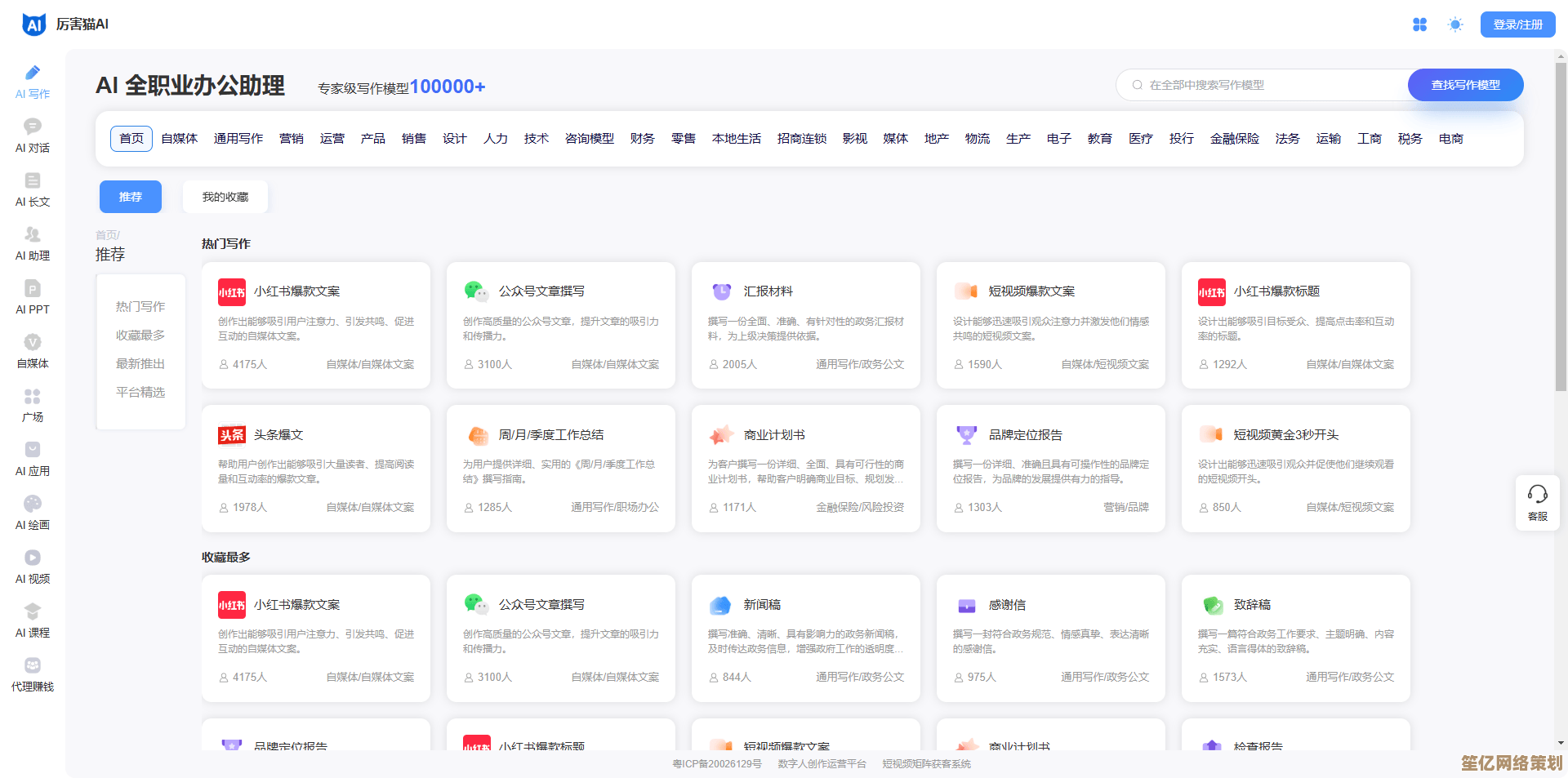Image resolution: width=1568 pixels, height=778 pixels.
Task: Click the 首页/ breadcrumb link
Action: [x=108, y=235]
